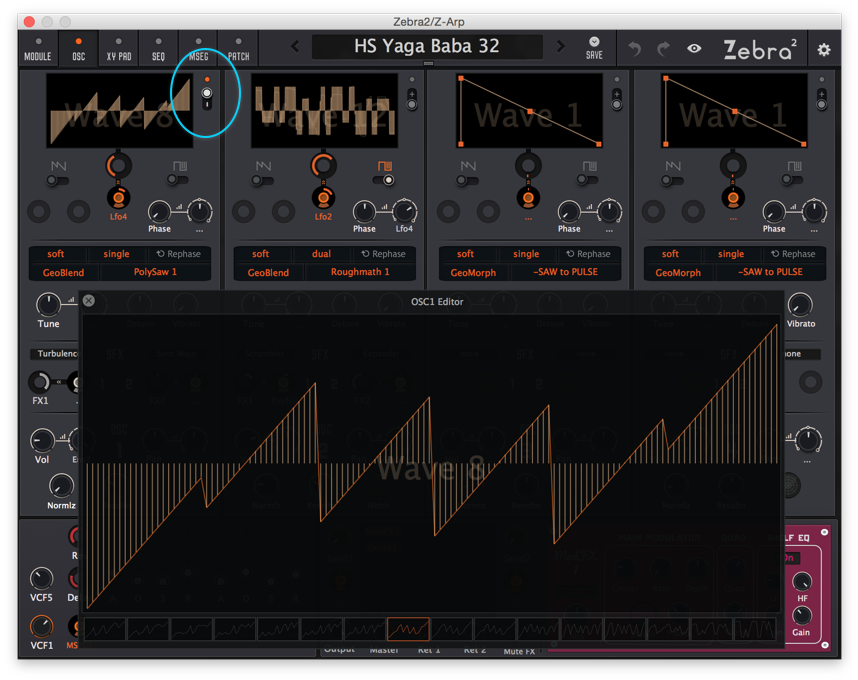Redo the last undone edit
Viewport: 858px width, 680px height.
663,49
